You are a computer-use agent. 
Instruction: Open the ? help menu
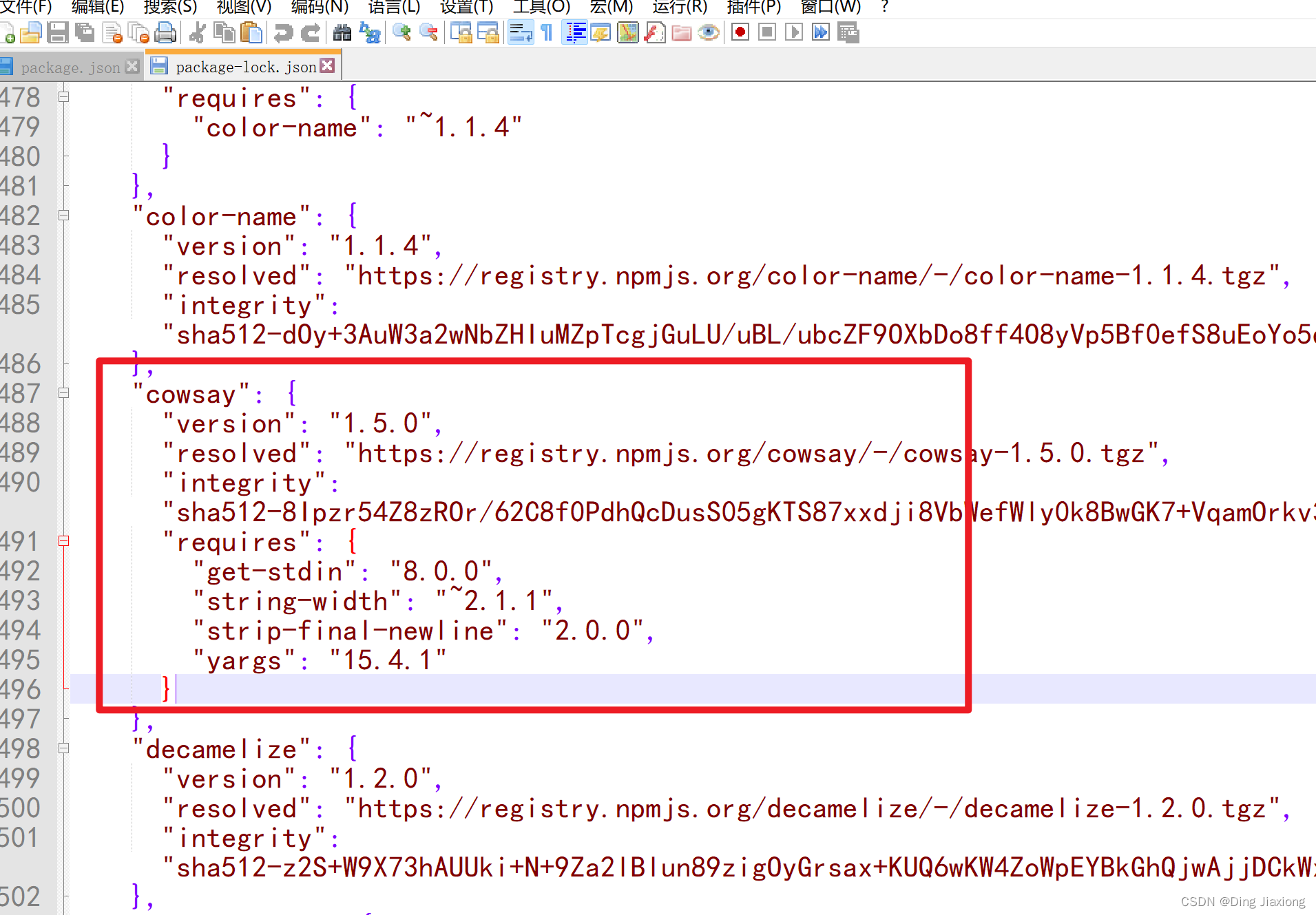[x=884, y=8]
